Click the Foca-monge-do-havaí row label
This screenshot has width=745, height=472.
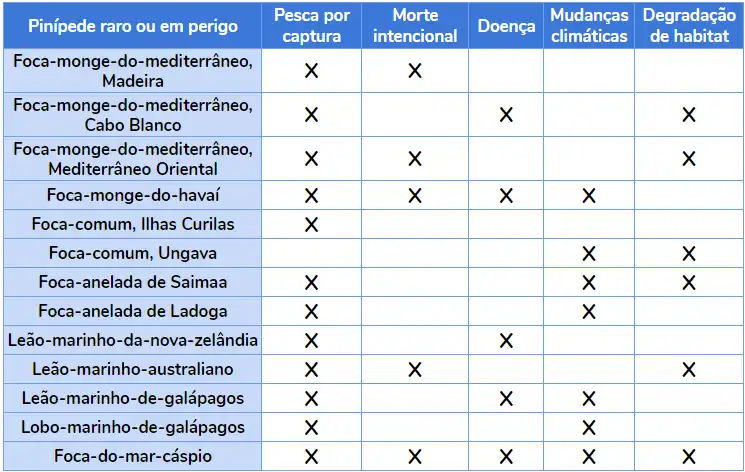click(x=132, y=195)
